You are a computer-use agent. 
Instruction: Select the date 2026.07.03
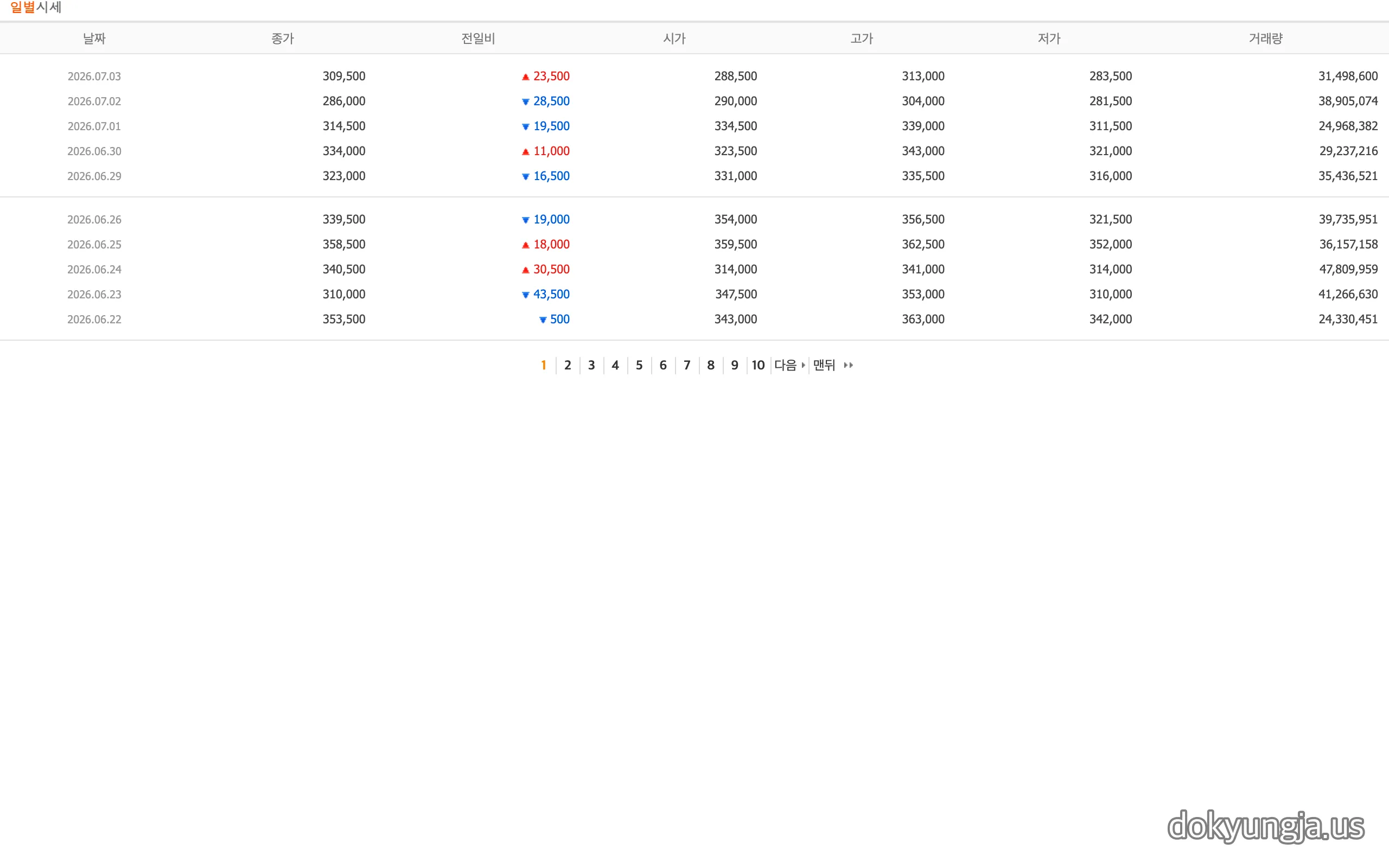pyautogui.click(x=94, y=76)
